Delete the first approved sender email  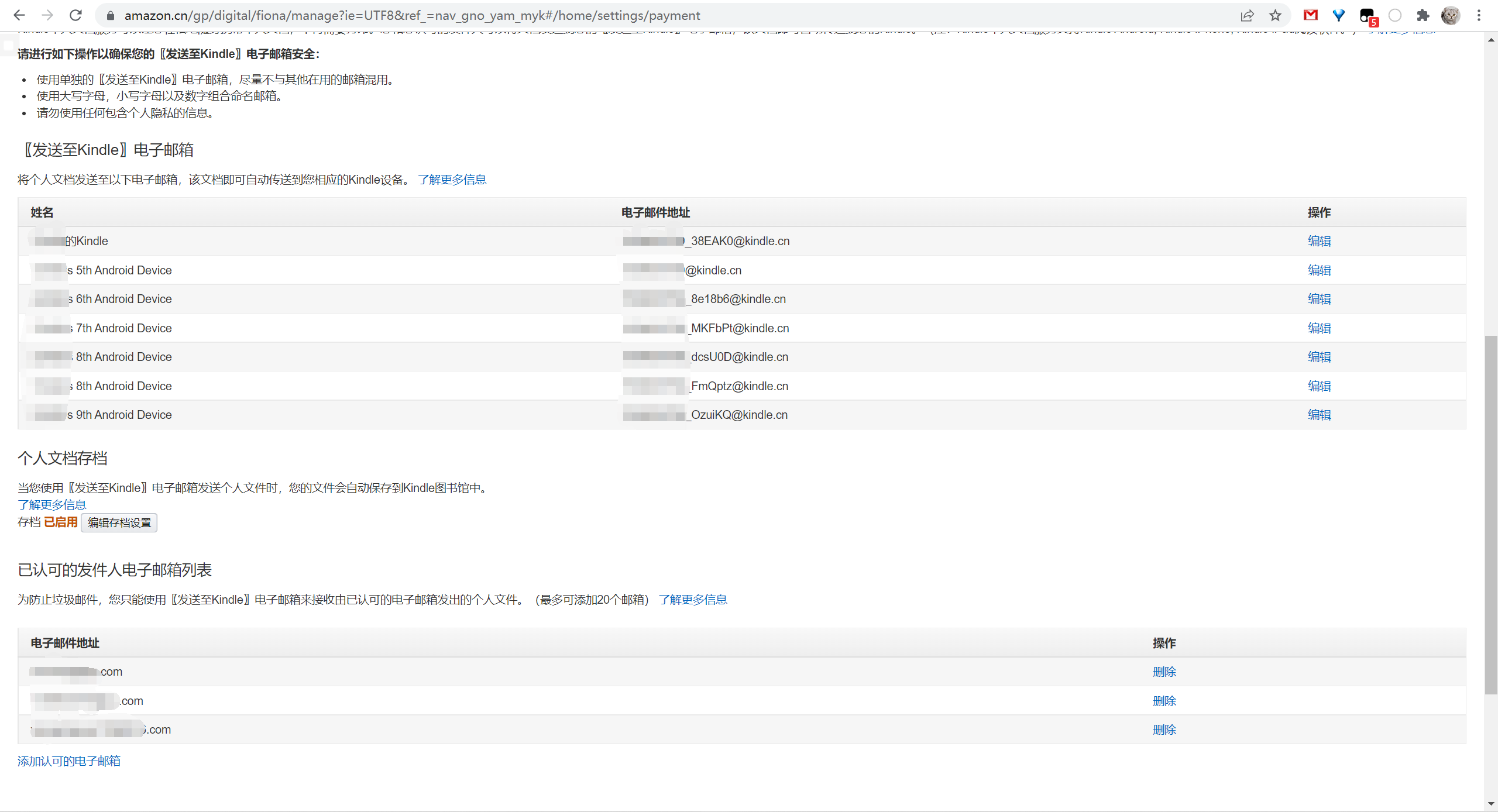(x=1164, y=672)
